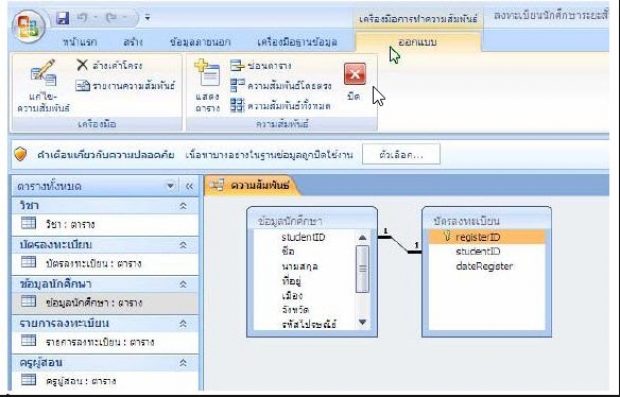Select บัตรลงทะเบียน : ตาราง in navigation pane

coord(105,264)
